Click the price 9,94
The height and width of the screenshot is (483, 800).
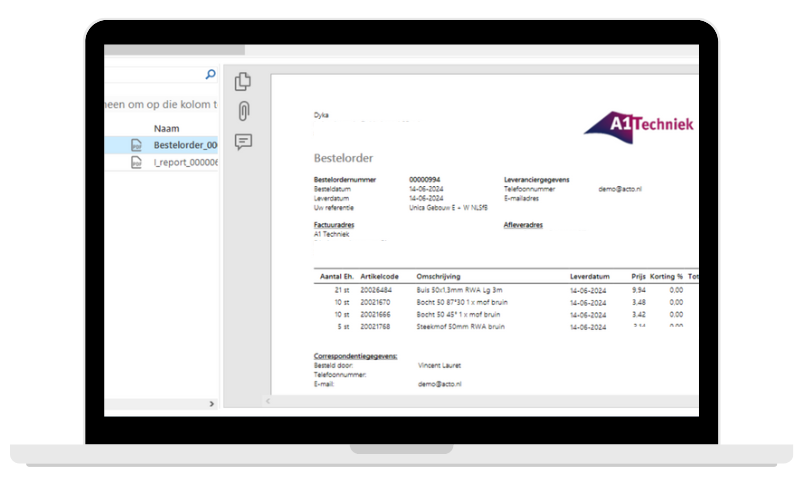tap(639, 290)
